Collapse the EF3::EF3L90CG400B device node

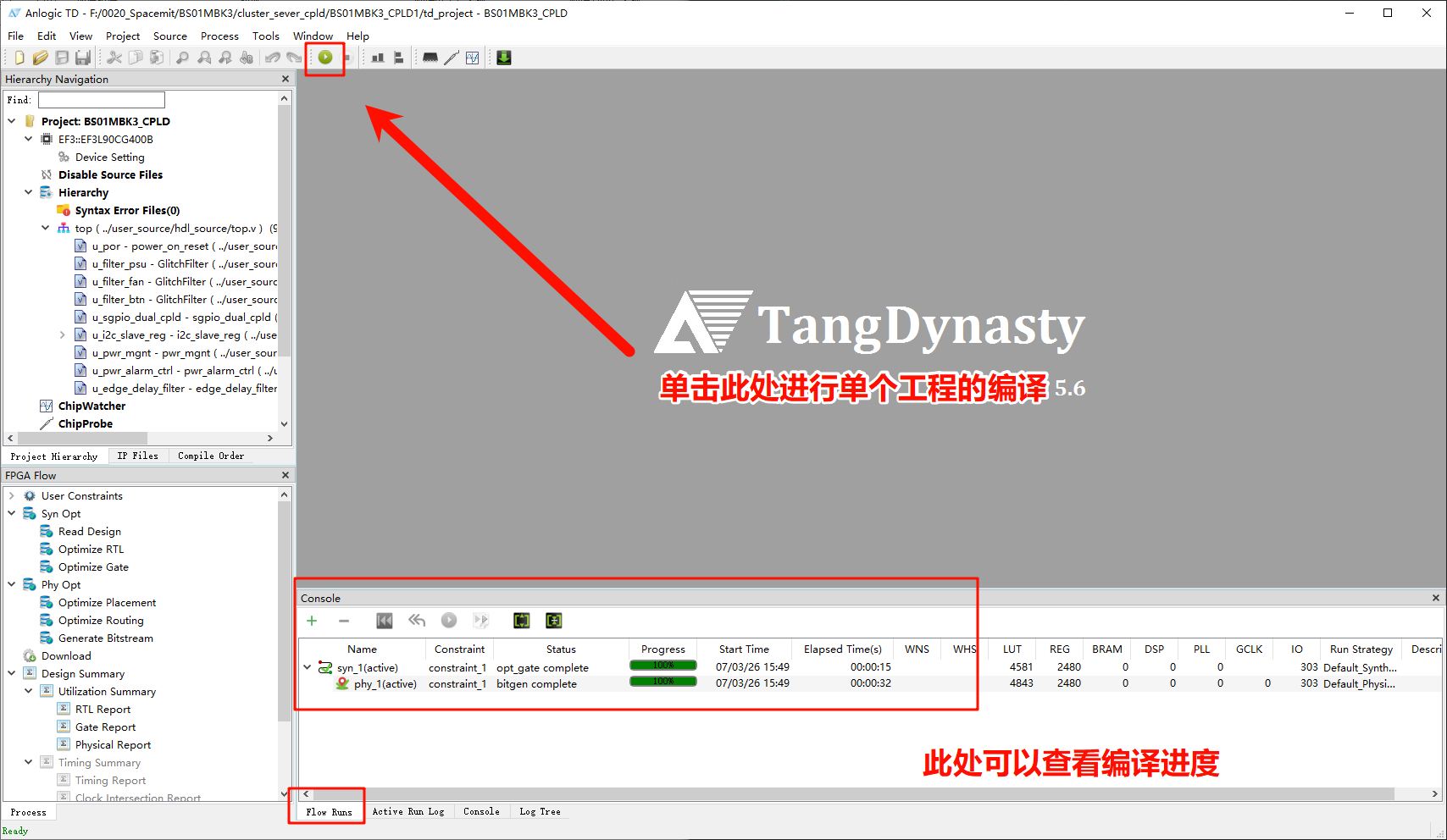click(x=29, y=139)
